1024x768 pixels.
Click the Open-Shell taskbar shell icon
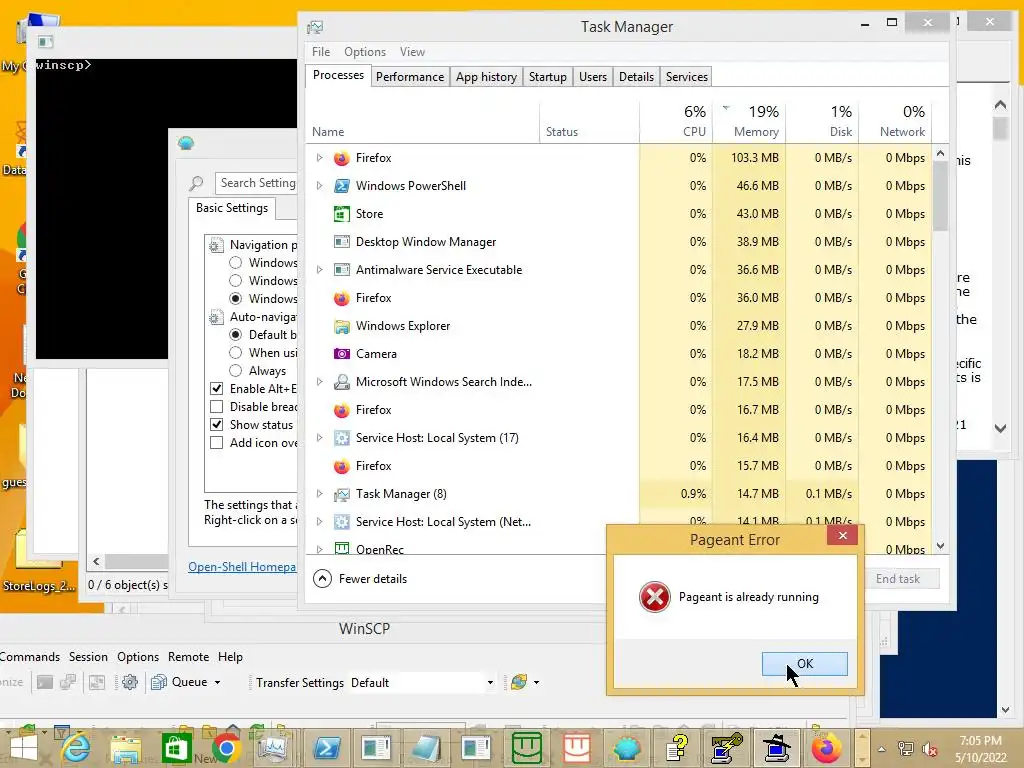tap(627, 749)
